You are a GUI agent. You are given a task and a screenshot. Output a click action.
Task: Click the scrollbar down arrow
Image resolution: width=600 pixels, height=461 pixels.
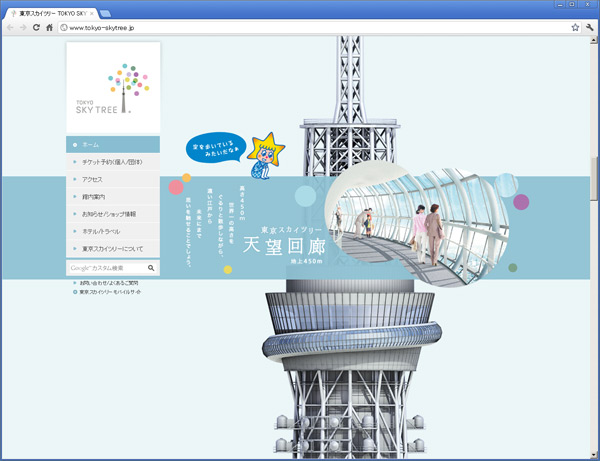click(593, 455)
